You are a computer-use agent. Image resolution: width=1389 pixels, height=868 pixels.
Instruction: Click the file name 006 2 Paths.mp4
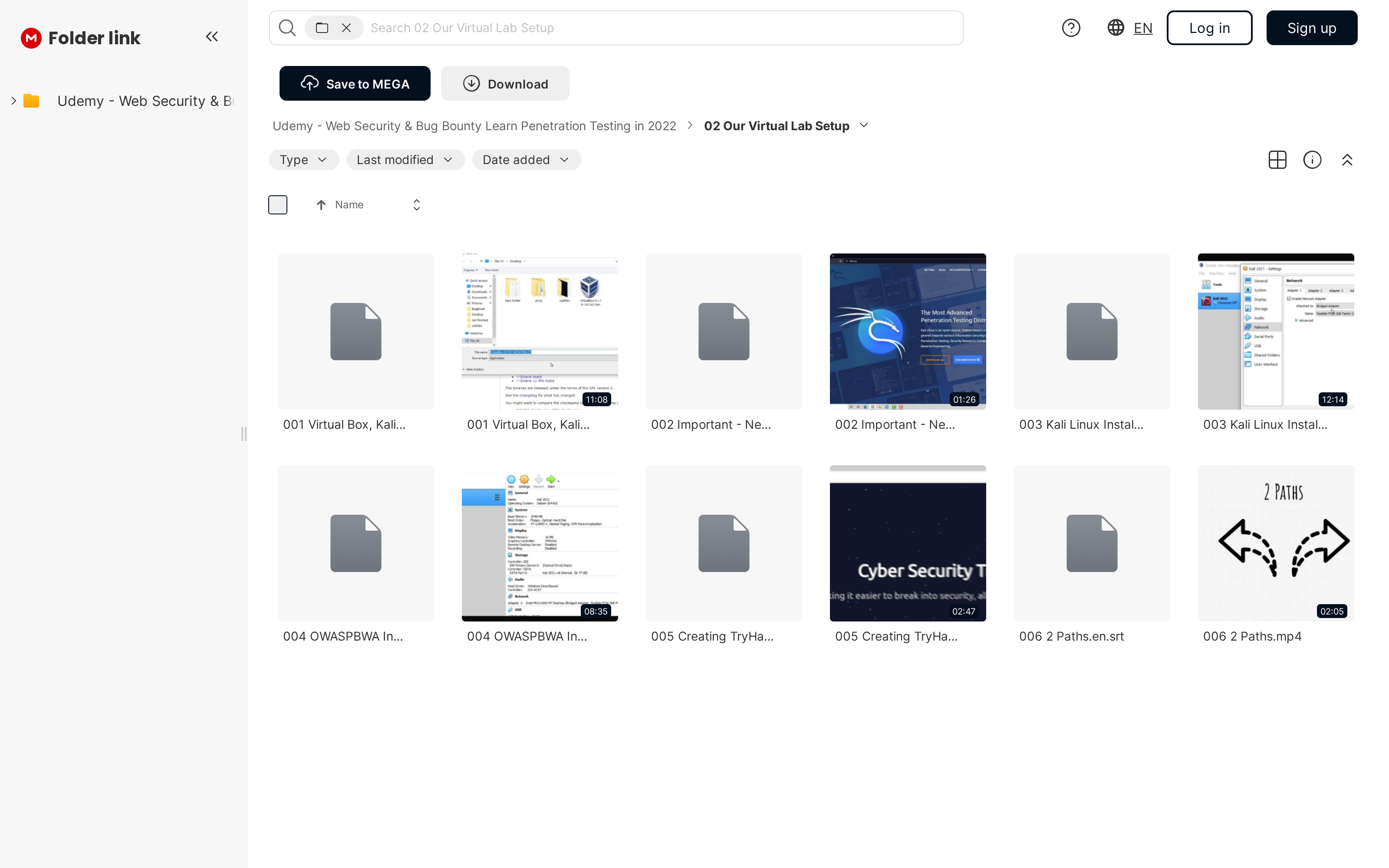pyautogui.click(x=1252, y=636)
